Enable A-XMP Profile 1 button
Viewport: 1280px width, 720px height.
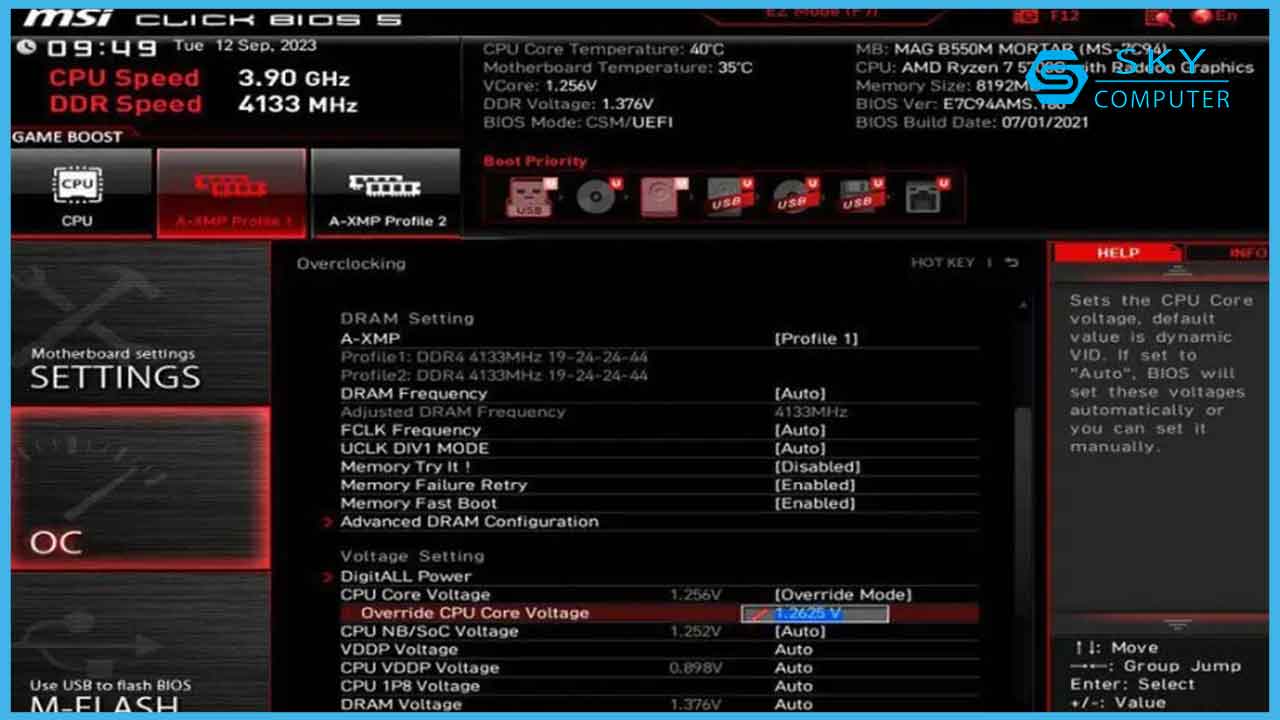click(231, 193)
